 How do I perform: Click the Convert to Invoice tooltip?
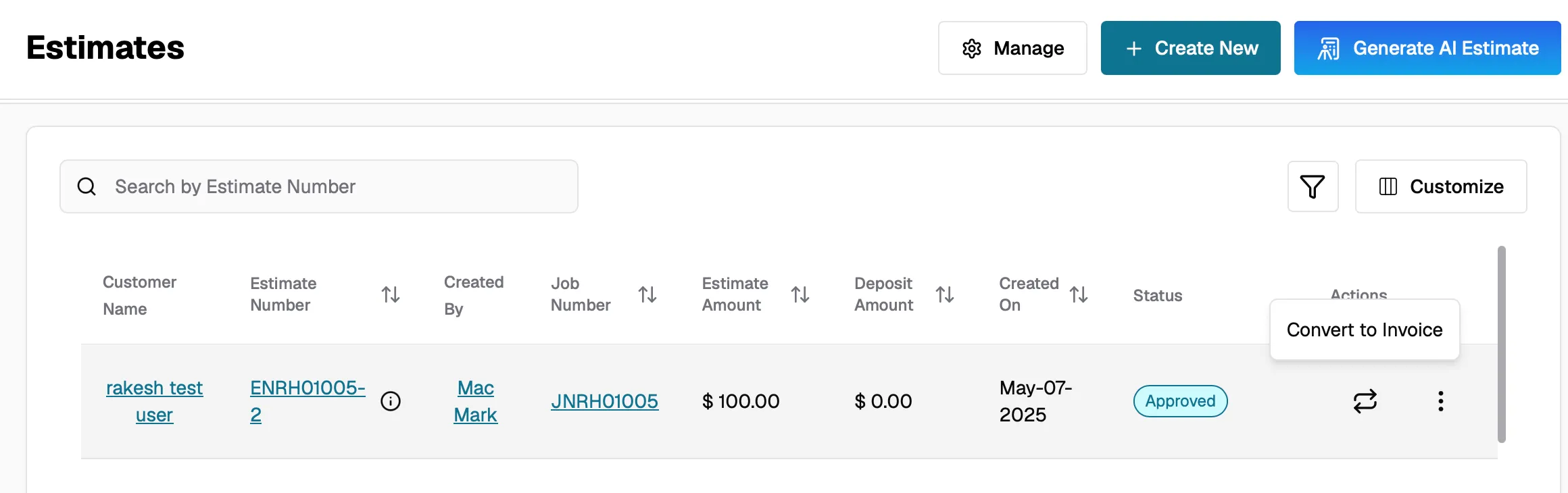1365,330
